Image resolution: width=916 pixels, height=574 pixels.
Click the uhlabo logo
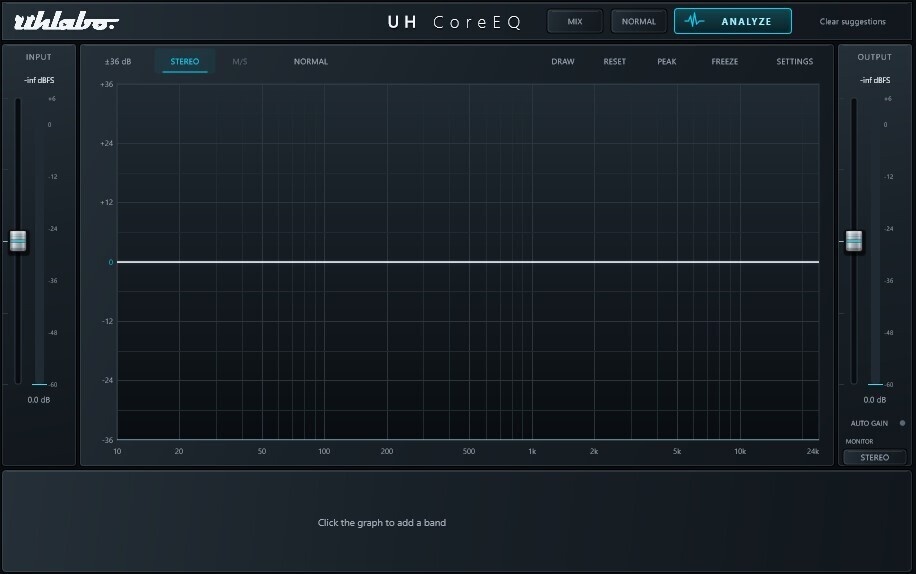[x=66, y=22]
